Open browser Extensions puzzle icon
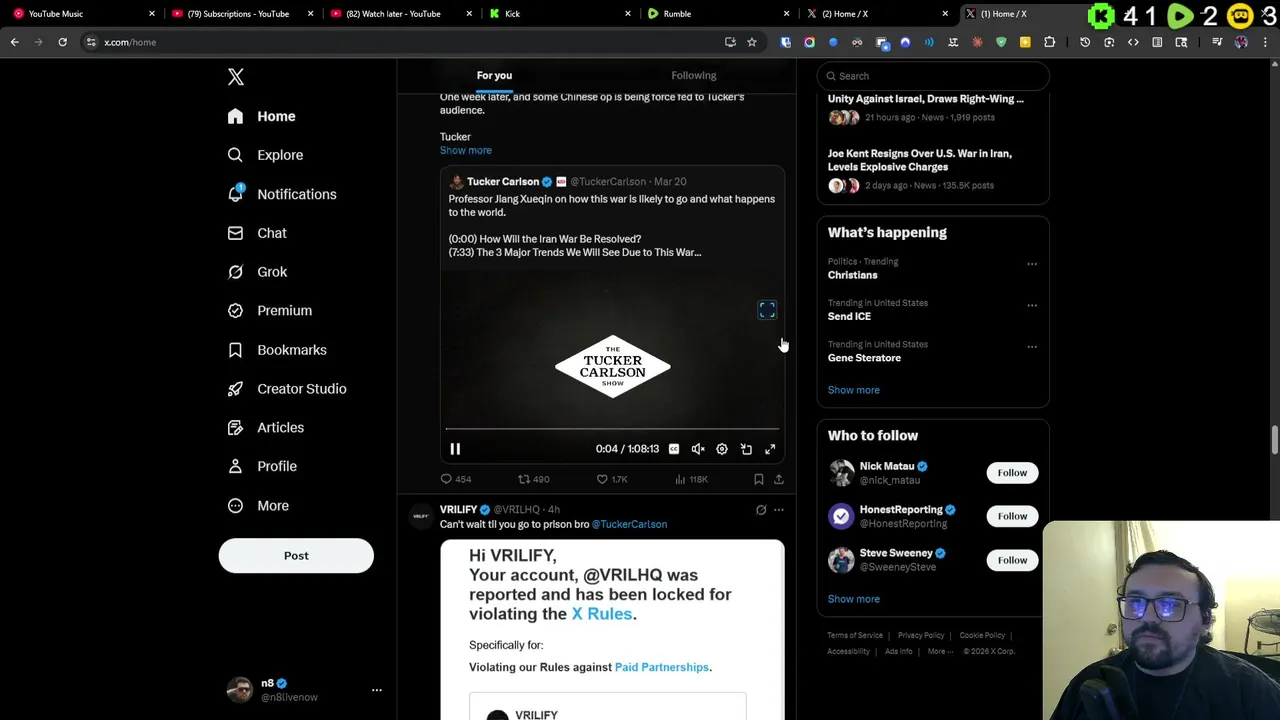The height and width of the screenshot is (720, 1280). point(1049,42)
